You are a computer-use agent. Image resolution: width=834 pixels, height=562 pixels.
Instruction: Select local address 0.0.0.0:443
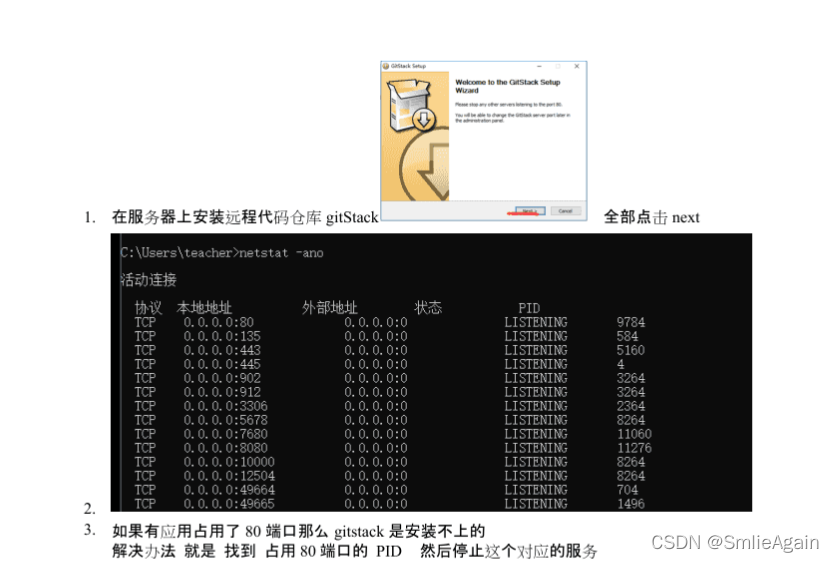coord(222,350)
